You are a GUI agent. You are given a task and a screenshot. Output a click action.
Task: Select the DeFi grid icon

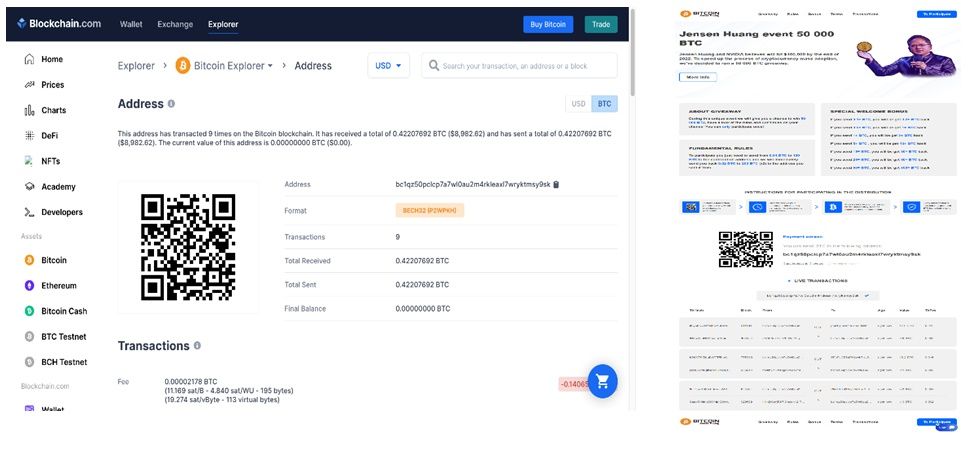point(29,135)
